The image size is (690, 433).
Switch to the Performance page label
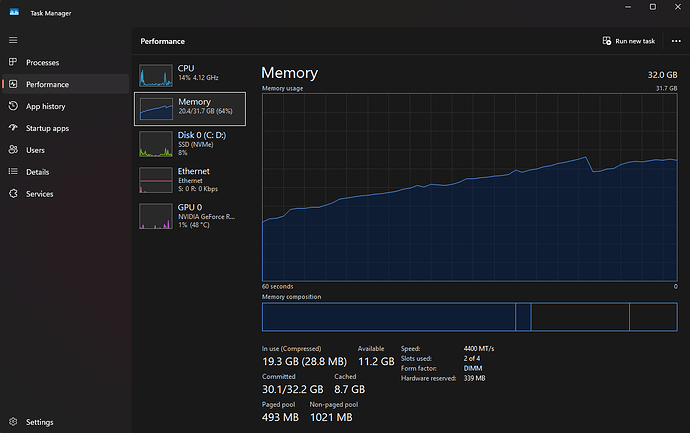click(x=47, y=84)
